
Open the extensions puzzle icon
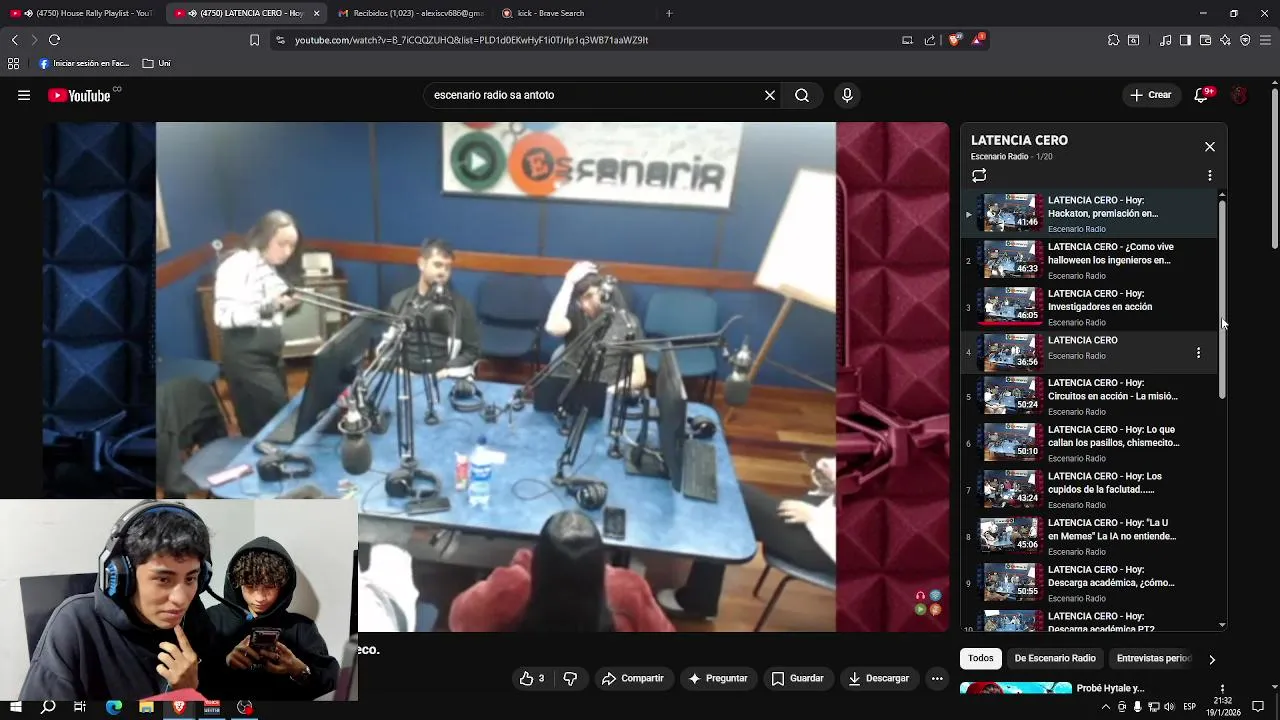(1113, 40)
